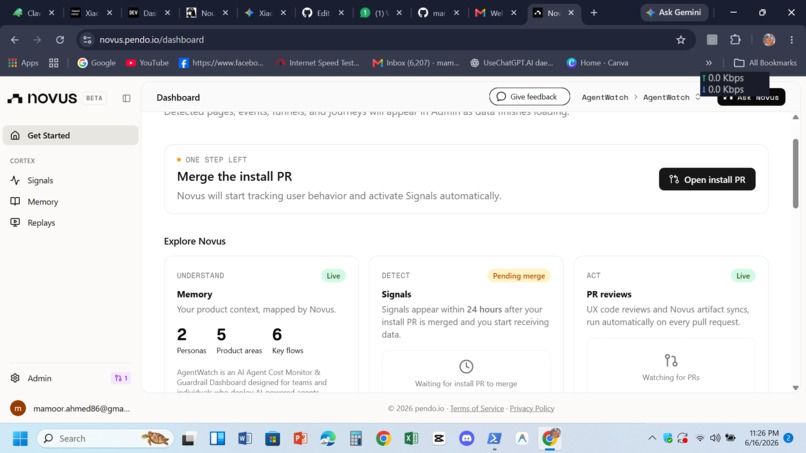Click the Live badge on PR reviews card

(743, 276)
